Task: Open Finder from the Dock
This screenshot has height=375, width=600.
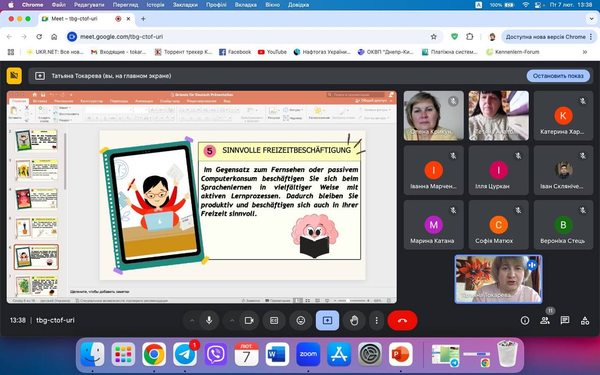Action: click(92, 354)
